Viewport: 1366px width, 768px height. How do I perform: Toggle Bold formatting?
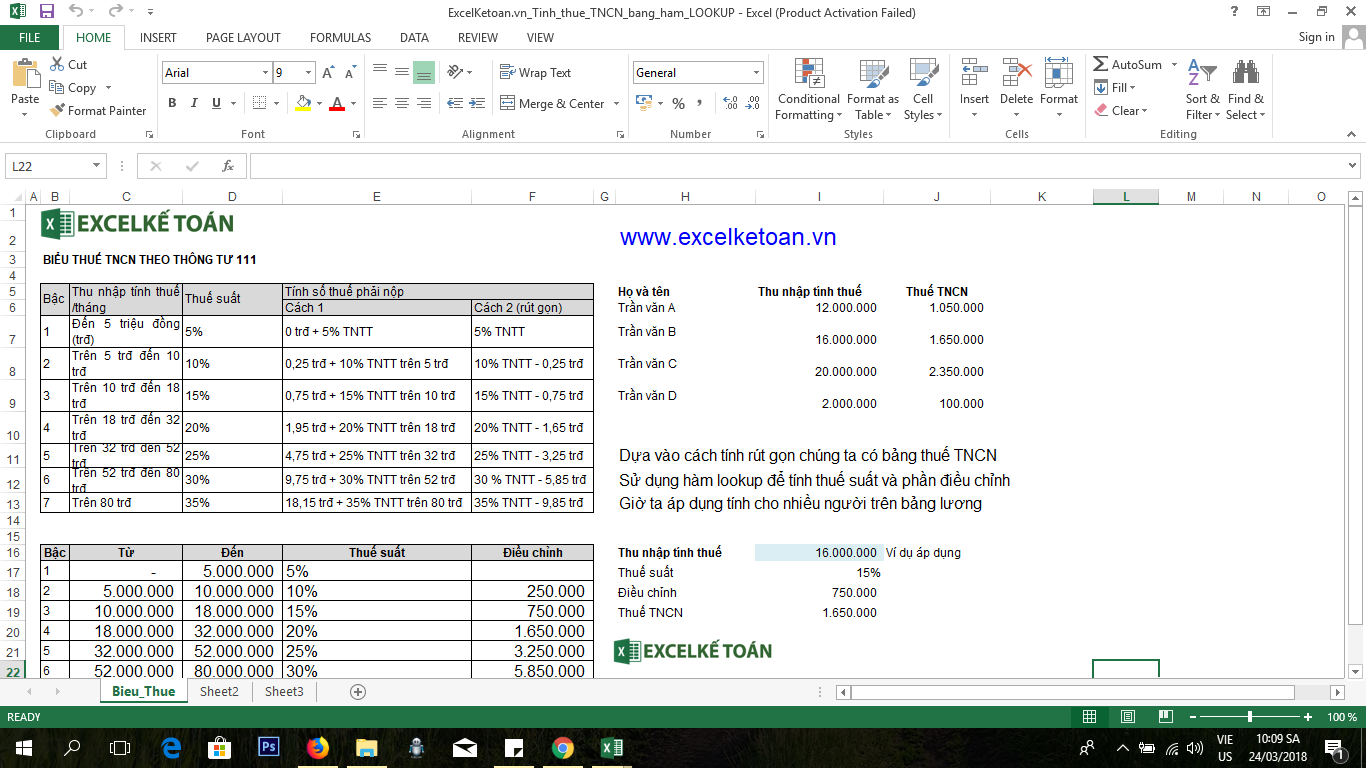172,103
